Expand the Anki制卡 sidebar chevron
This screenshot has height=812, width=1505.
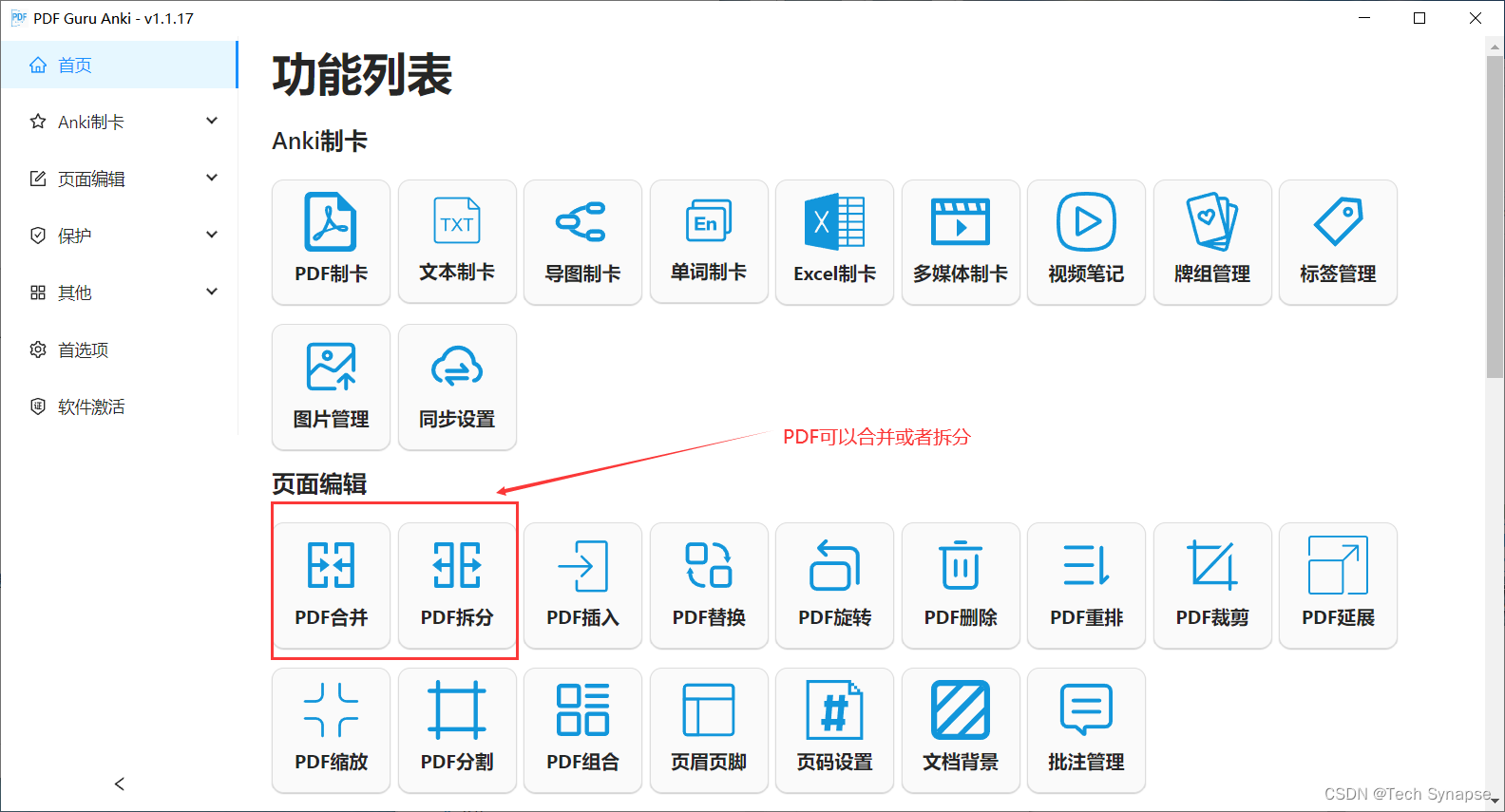click(x=212, y=121)
